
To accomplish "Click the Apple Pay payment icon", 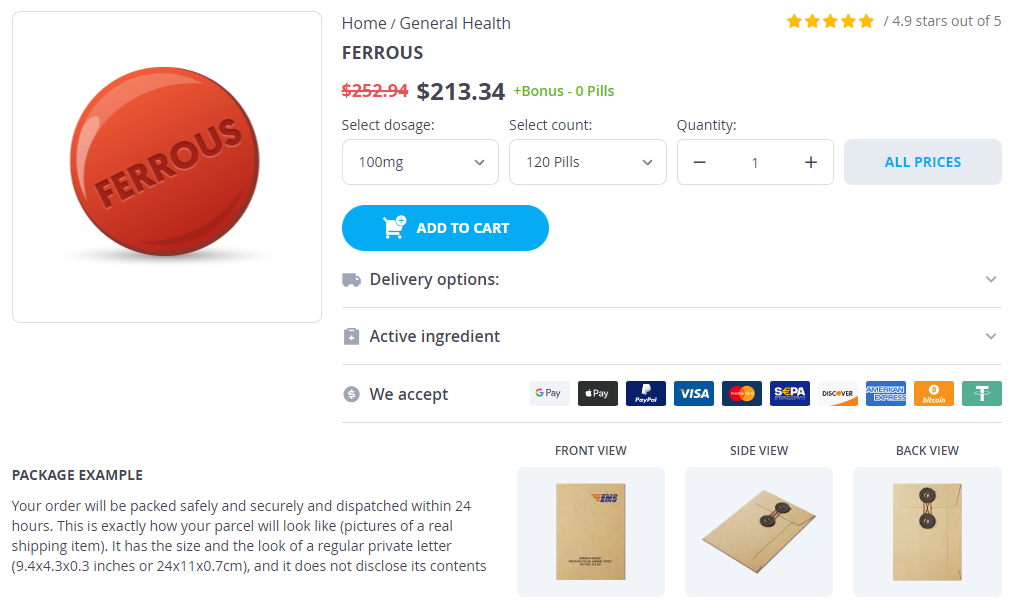I will click(597, 394).
